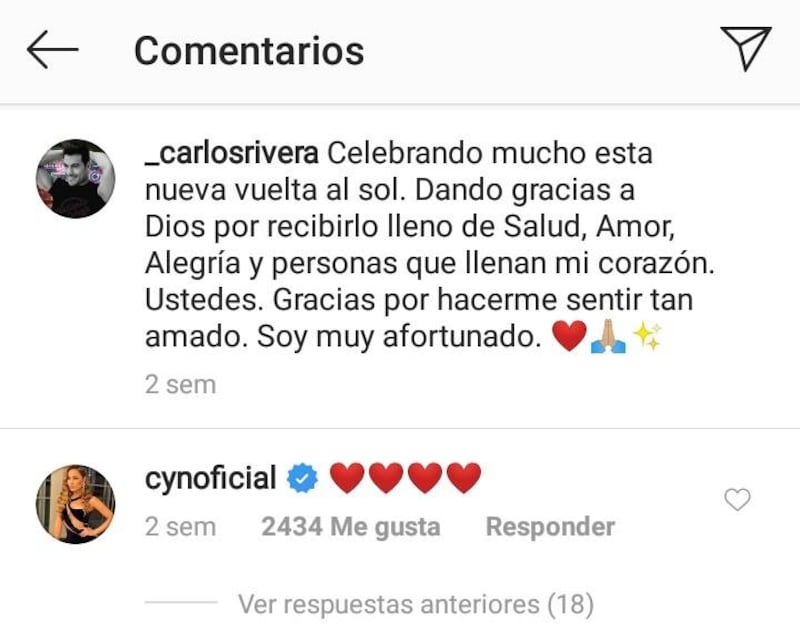Tap the last red heart in cynoficial's comment
The width and height of the screenshot is (800, 640).
click(464, 478)
